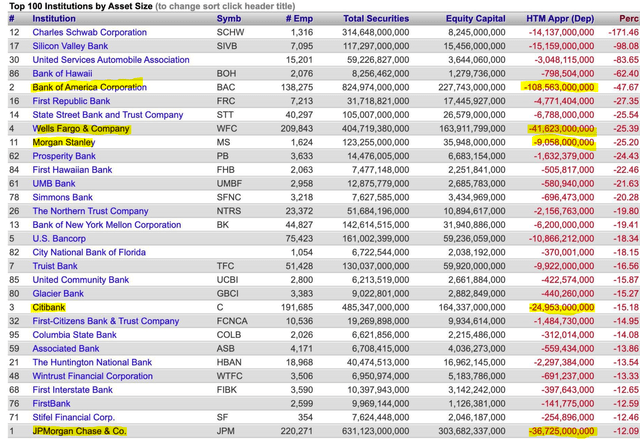Open Bank of New York Mellon Corporation
640x439 pixels.
tap(104, 225)
